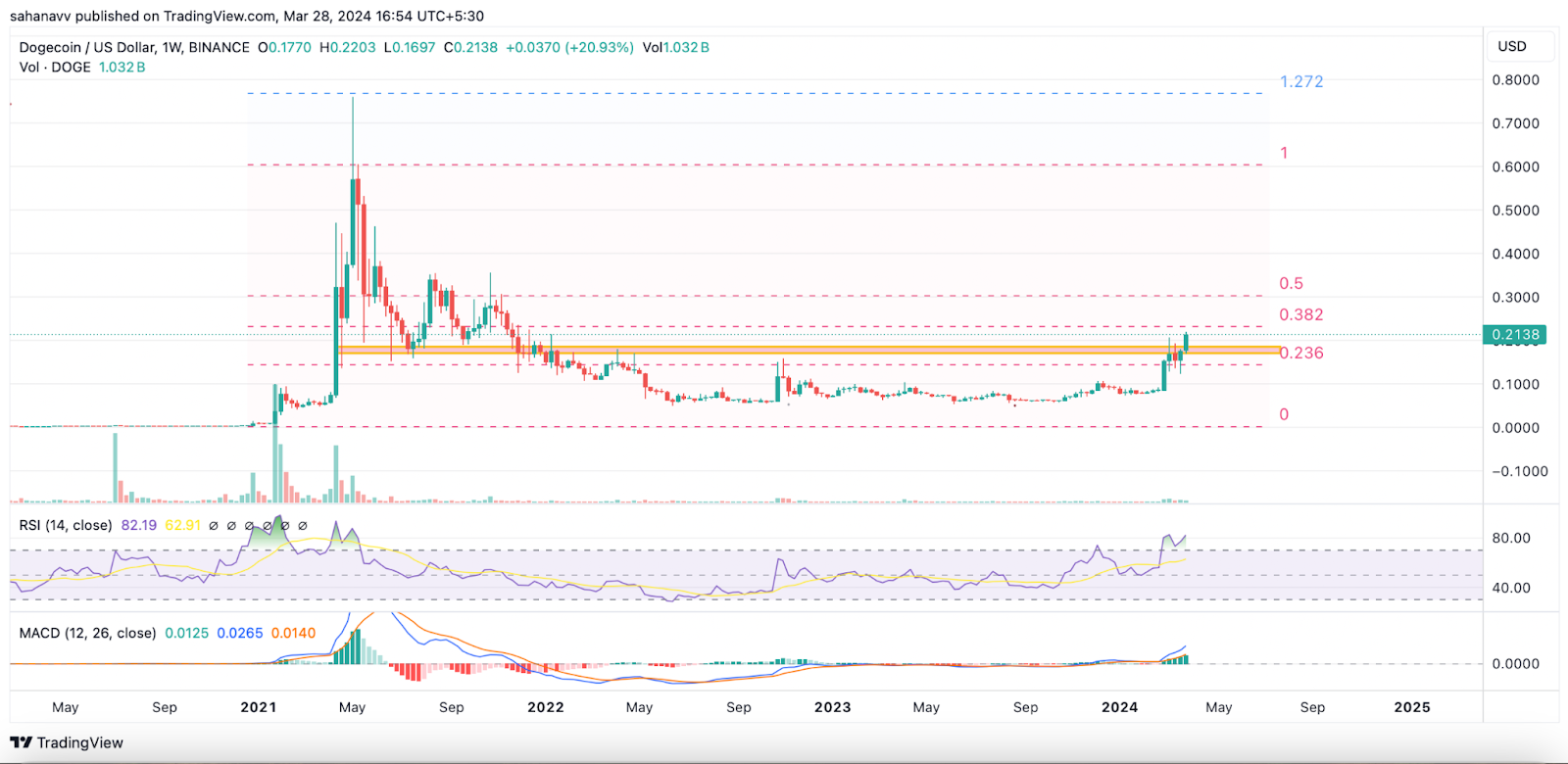Image resolution: width=1568 pixels, height=764 pixels.
Task: Click the 0.4000 price axis value
Action: 1515,254
